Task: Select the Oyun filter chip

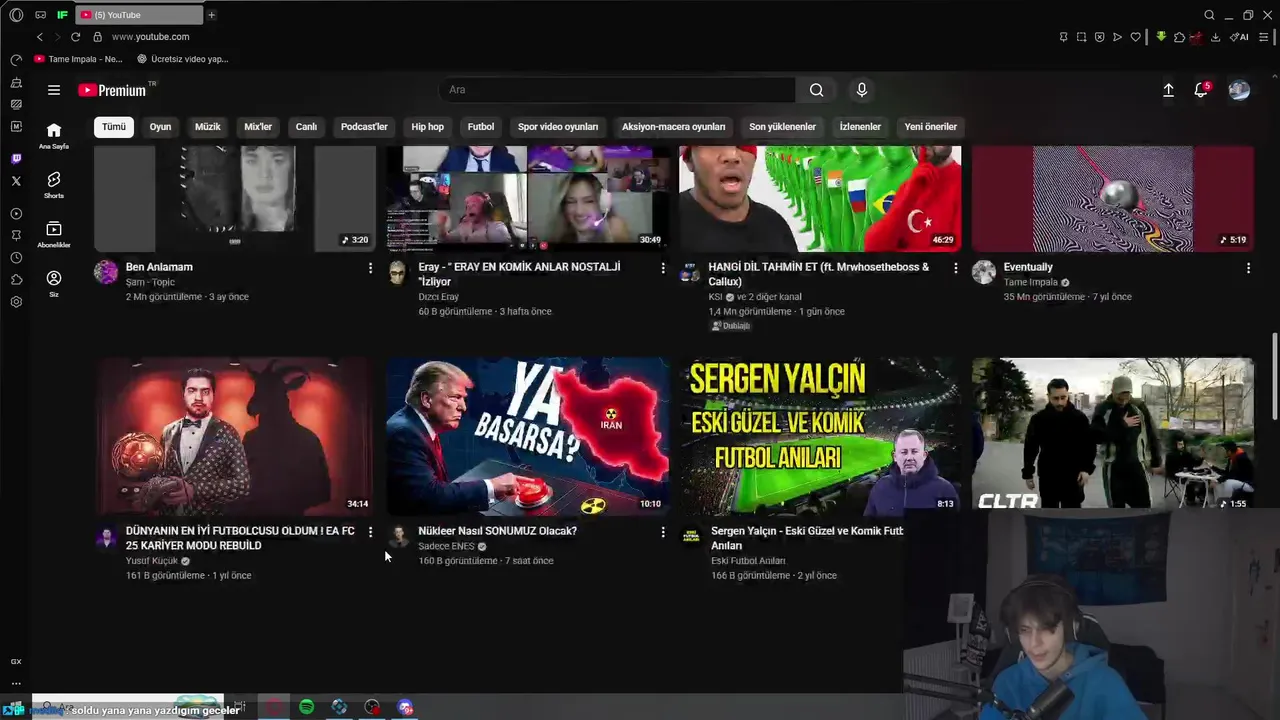Action: (x=160, y=127)
